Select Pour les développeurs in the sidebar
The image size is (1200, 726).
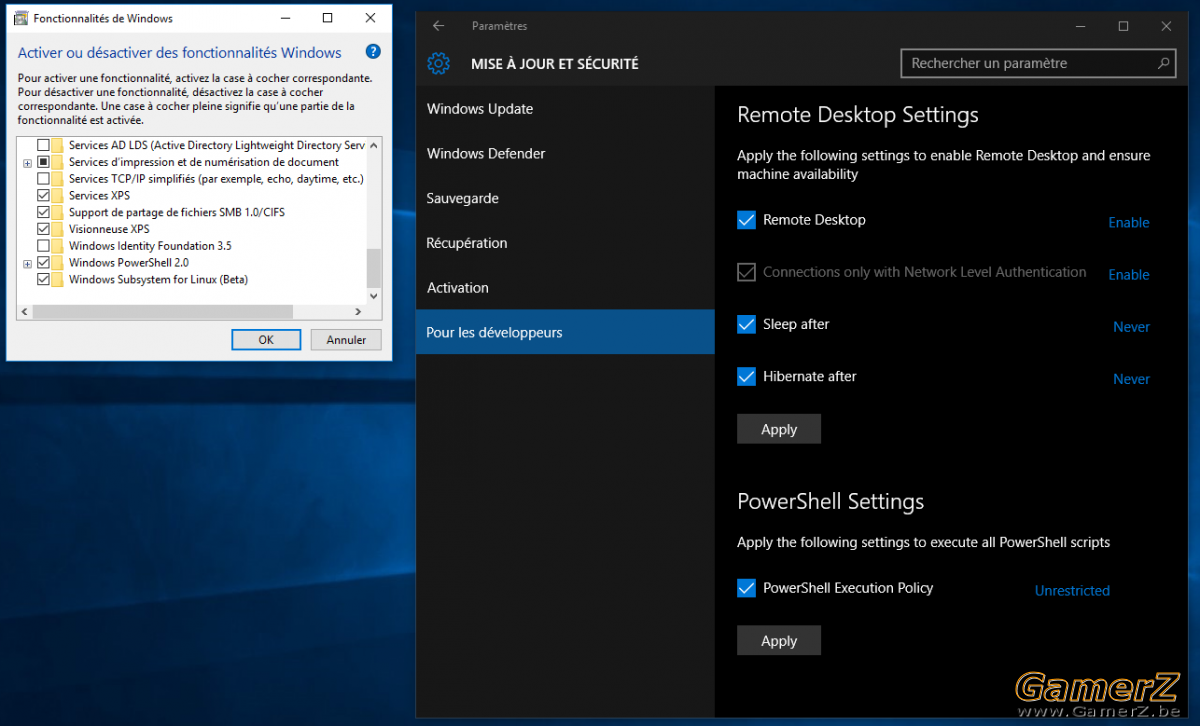(565, 332)
